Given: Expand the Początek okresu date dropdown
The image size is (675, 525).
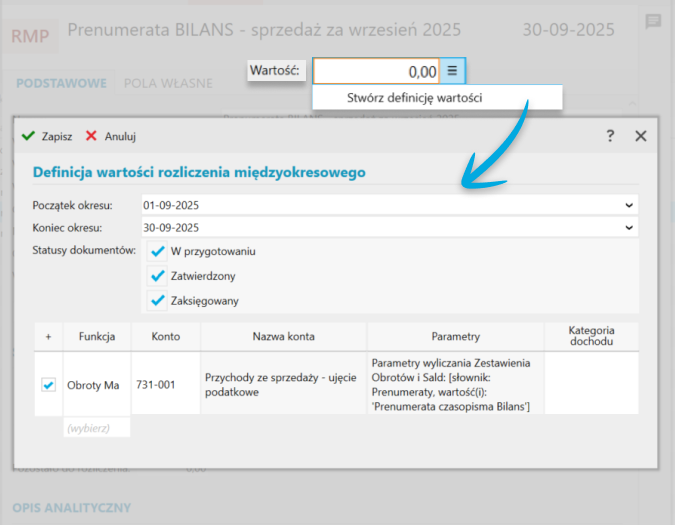Looking at the screenshot, I should (628, 205).
